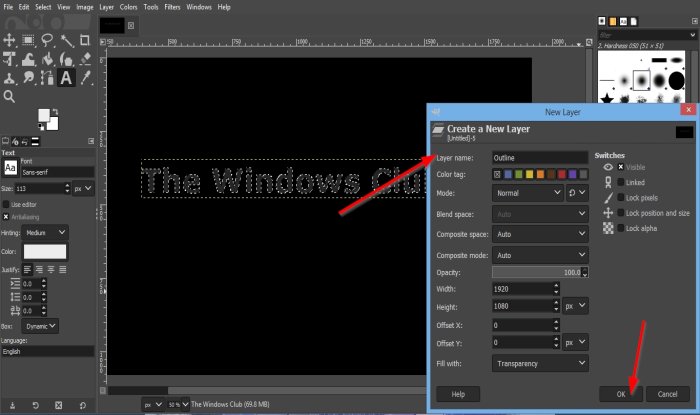Enable Lock alpha checkbox

pyautogui.click(x=621, y=228)
